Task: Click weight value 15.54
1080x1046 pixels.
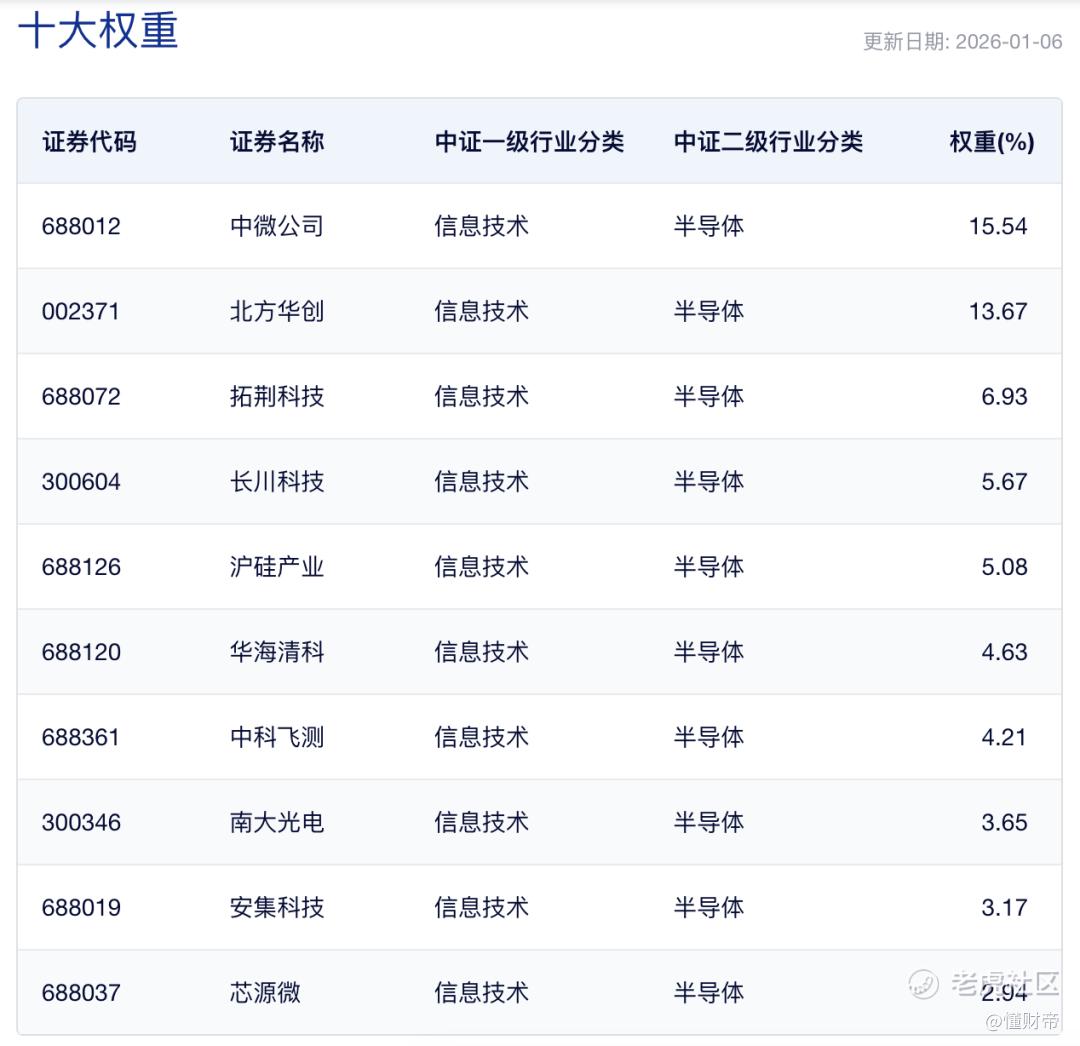Action: click(x=998, y=226)
